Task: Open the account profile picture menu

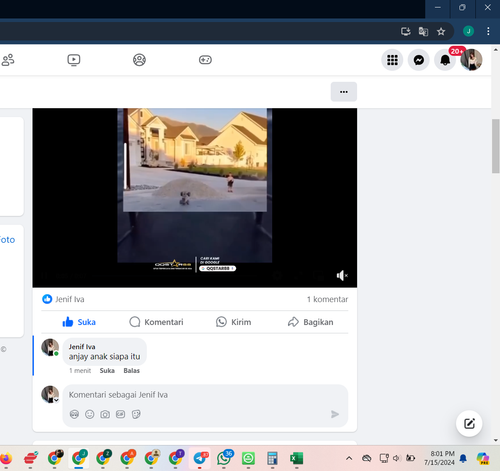Action: (x=471, y=60)
